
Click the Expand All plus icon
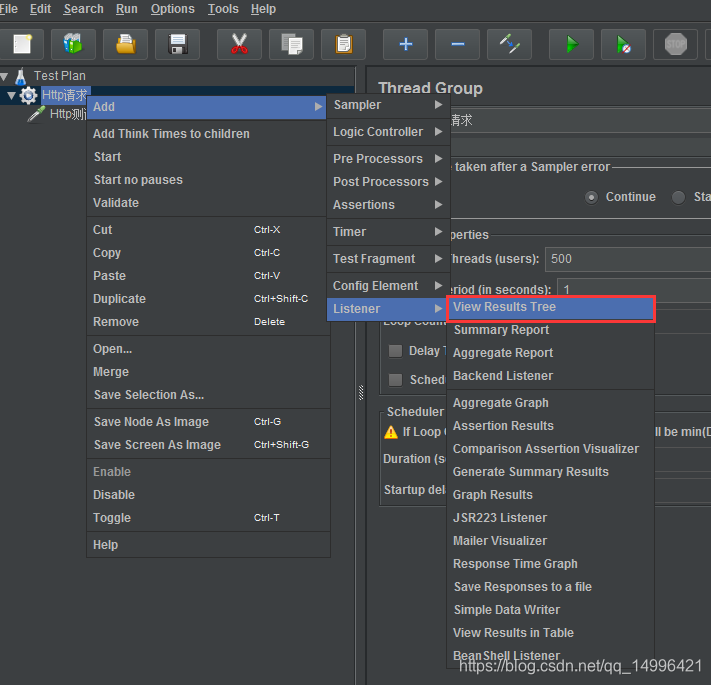(x=405, y=44)
